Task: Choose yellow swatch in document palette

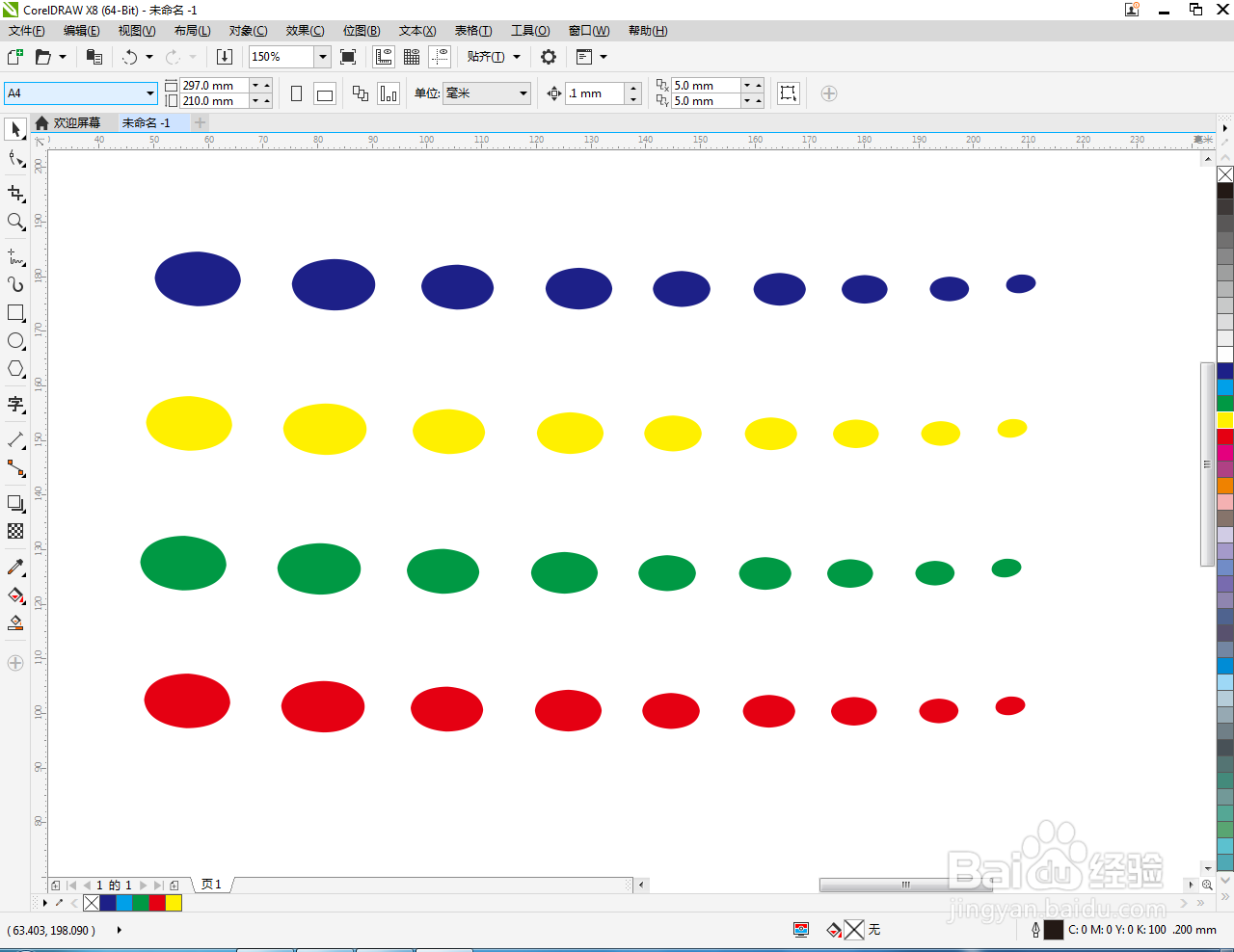Action: coord(174,903)
